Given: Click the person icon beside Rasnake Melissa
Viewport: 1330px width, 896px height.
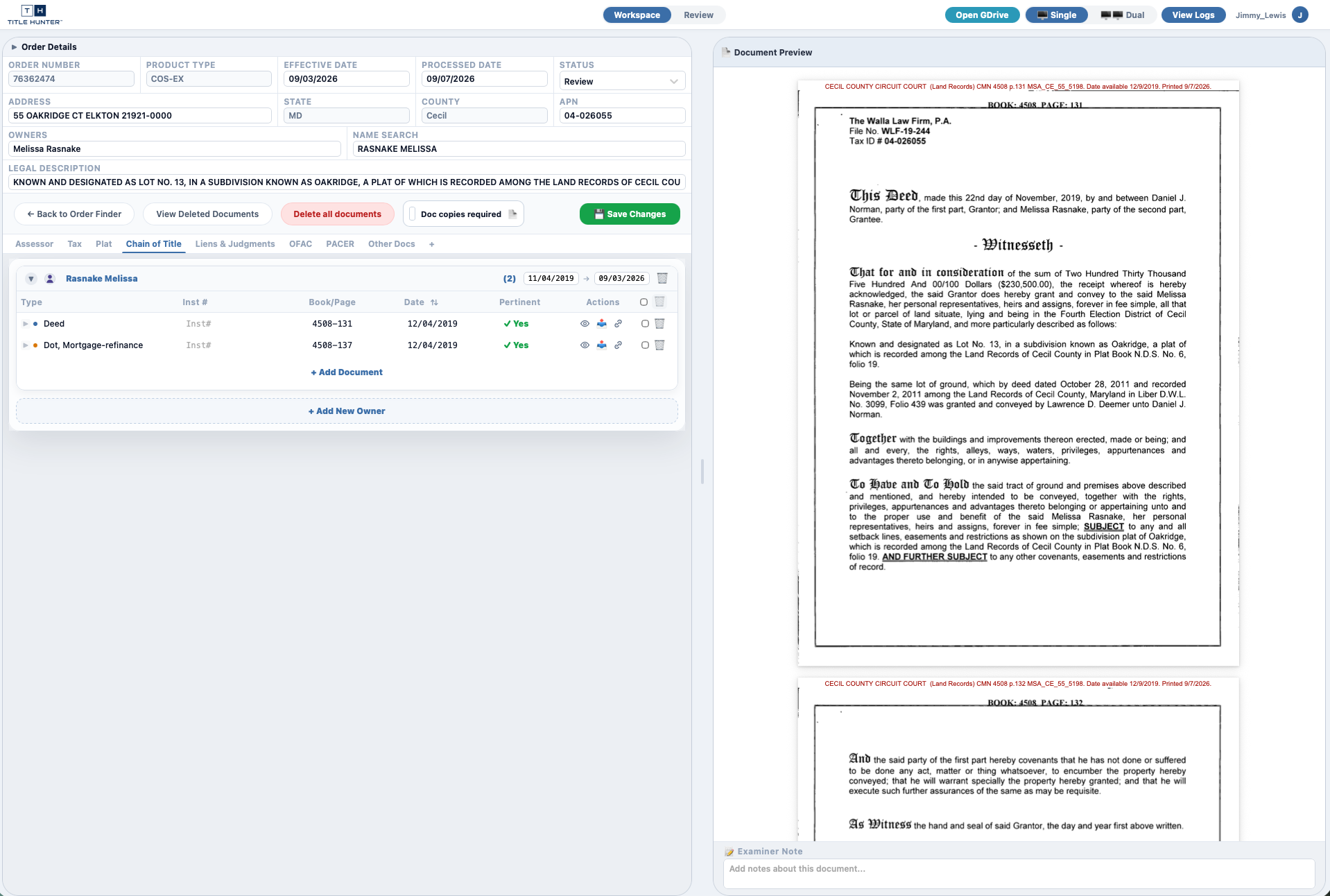Looking at the screenshot, I should pos(50,279).
